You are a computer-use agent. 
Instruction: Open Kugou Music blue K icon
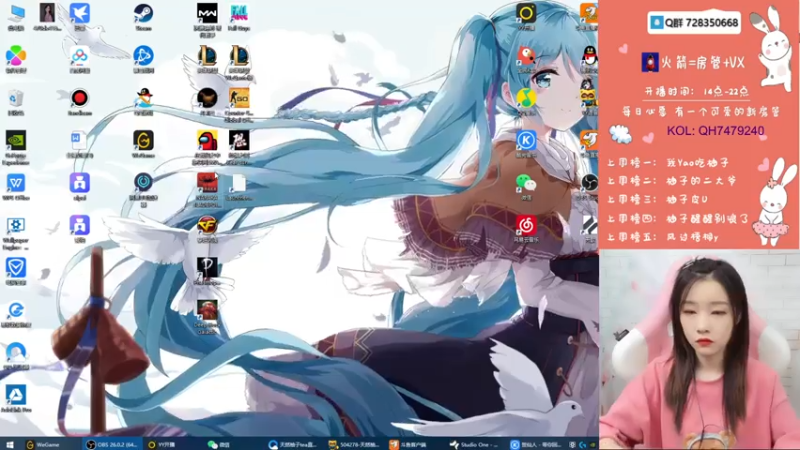pos(526,142)
